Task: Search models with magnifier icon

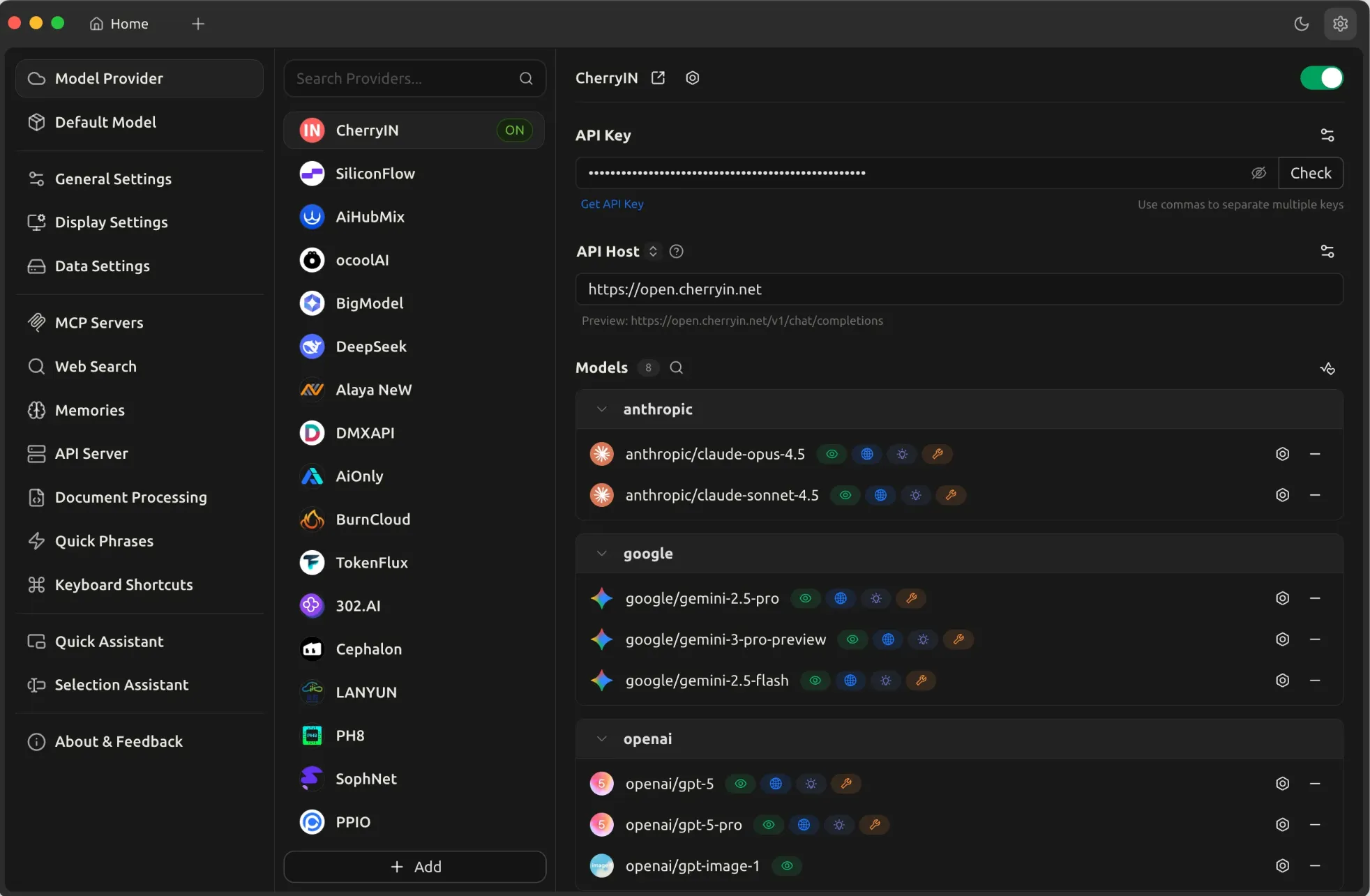Action: [676, 367]
